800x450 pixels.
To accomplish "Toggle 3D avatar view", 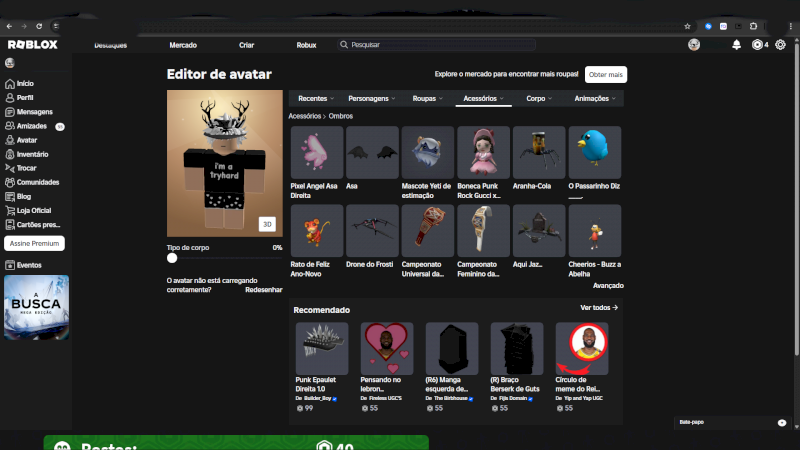I will click(267, 224).
